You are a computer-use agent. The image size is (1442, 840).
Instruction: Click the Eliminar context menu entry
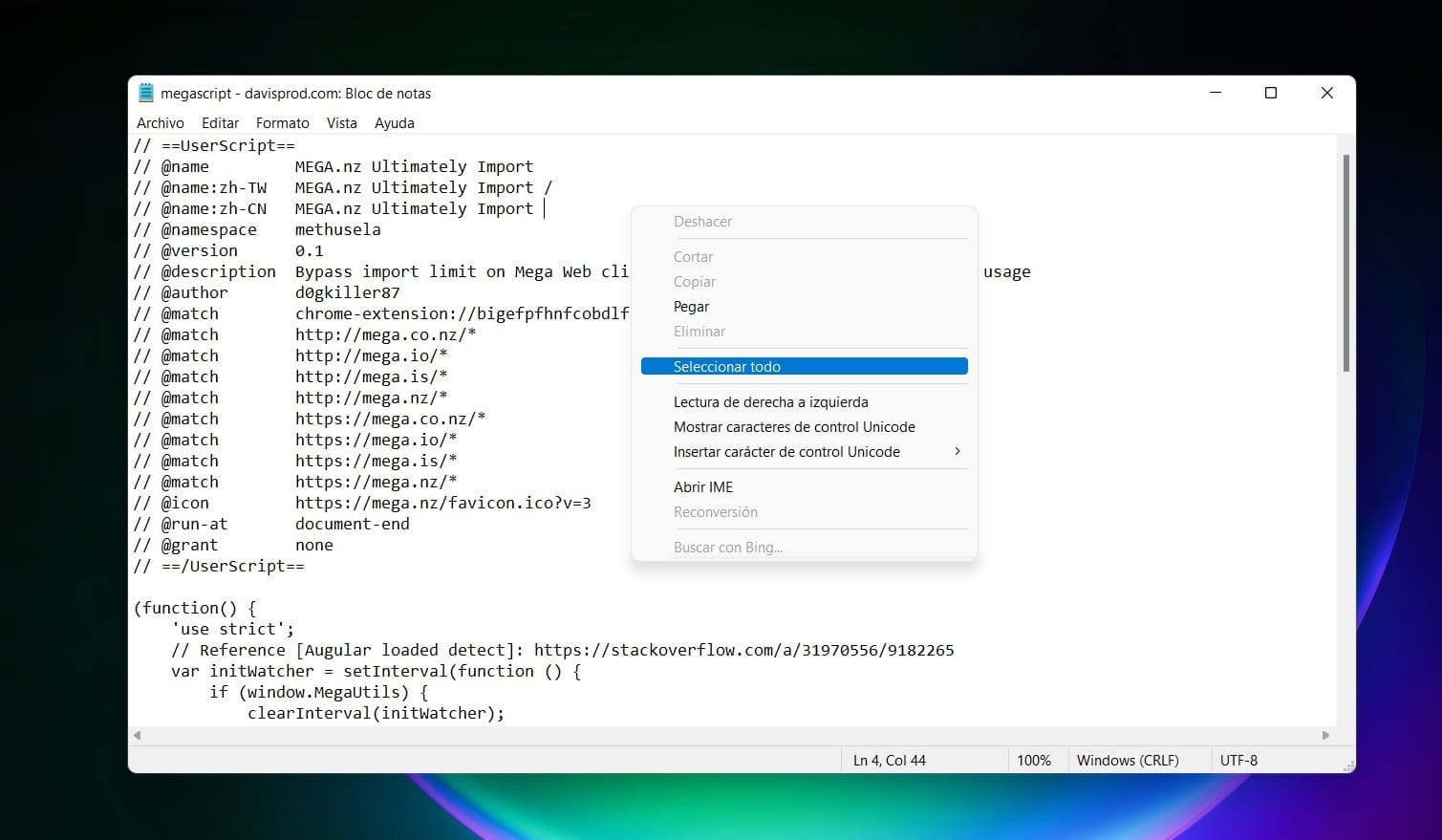pos(805,332)
